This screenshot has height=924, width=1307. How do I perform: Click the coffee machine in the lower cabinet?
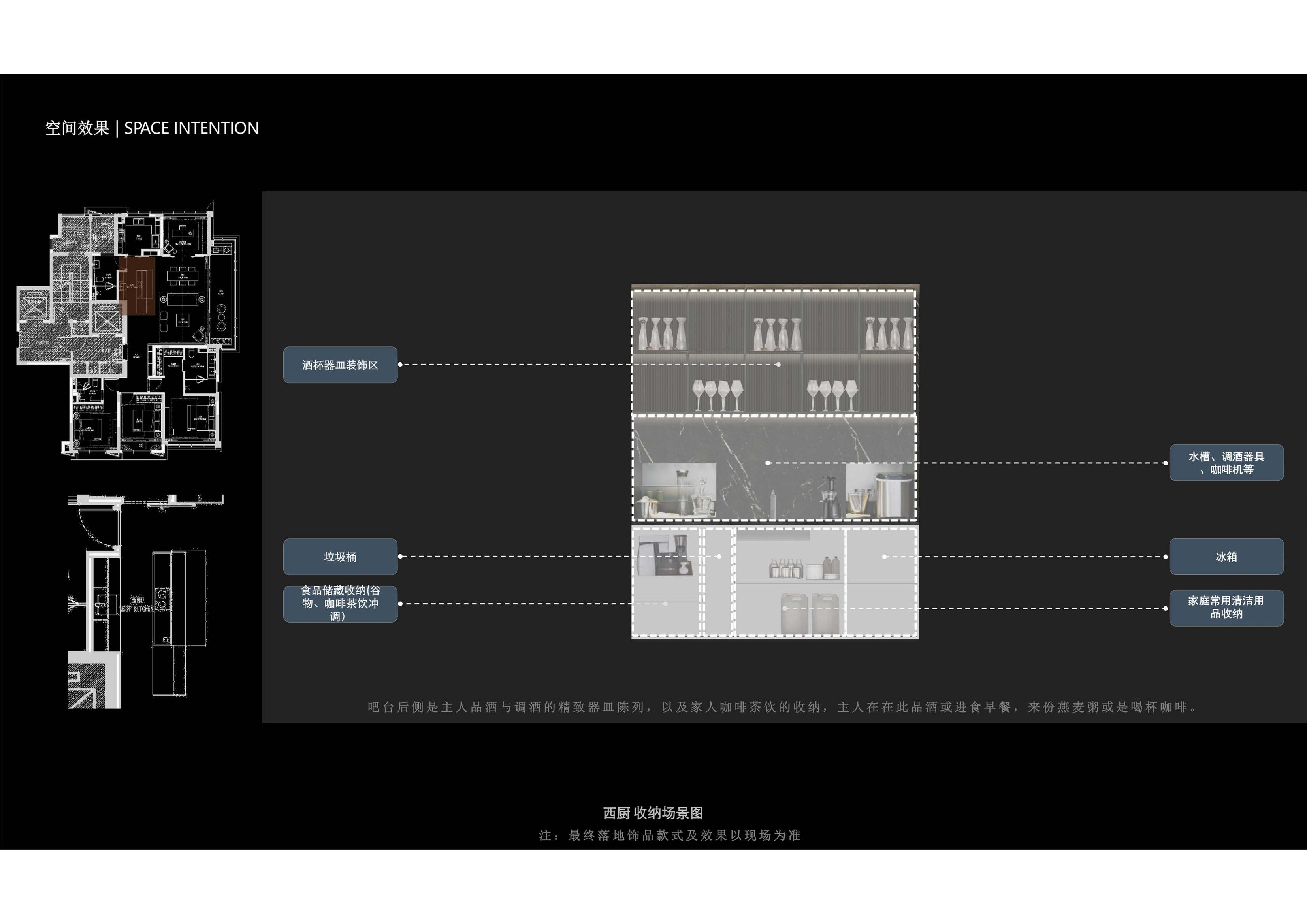666,556
